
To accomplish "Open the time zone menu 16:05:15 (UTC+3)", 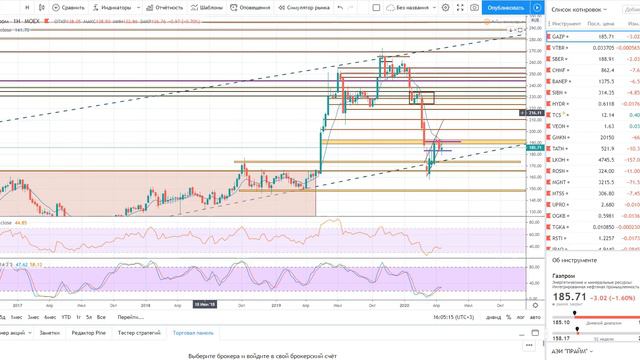I will coord(453,317).
